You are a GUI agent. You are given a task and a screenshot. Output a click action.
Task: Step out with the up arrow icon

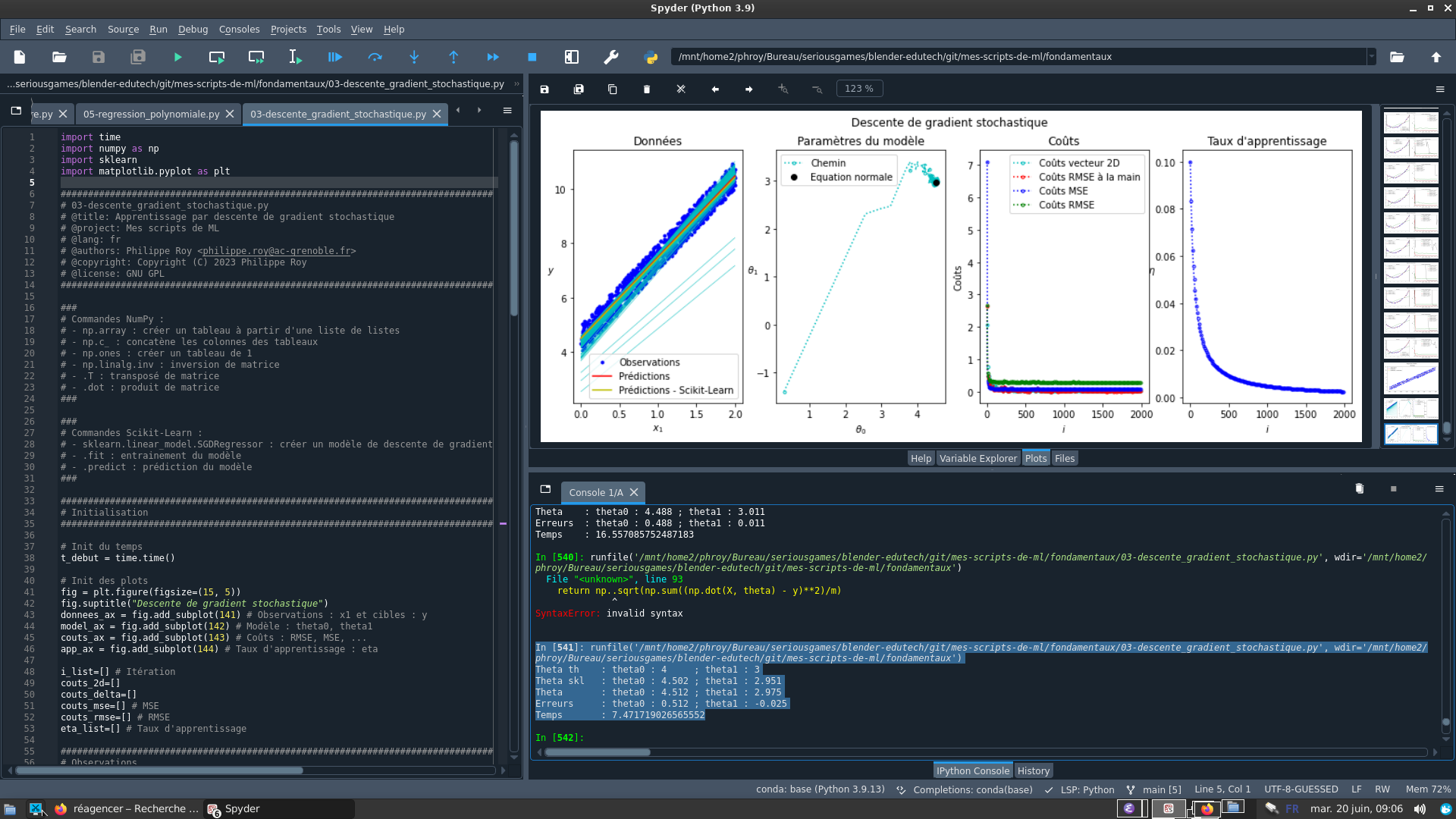(453, 57)
